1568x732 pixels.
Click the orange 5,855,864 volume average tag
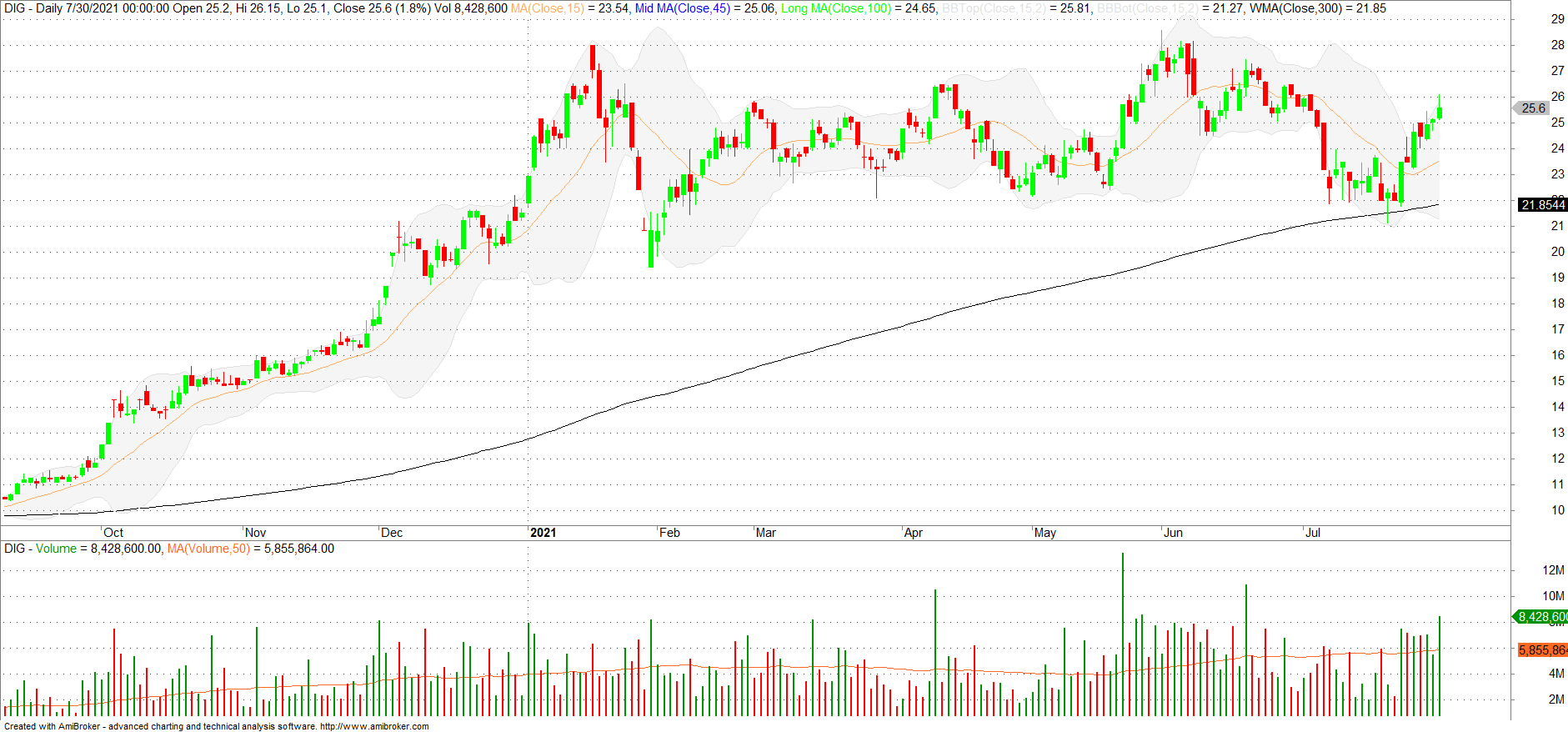click(1542, 650)
